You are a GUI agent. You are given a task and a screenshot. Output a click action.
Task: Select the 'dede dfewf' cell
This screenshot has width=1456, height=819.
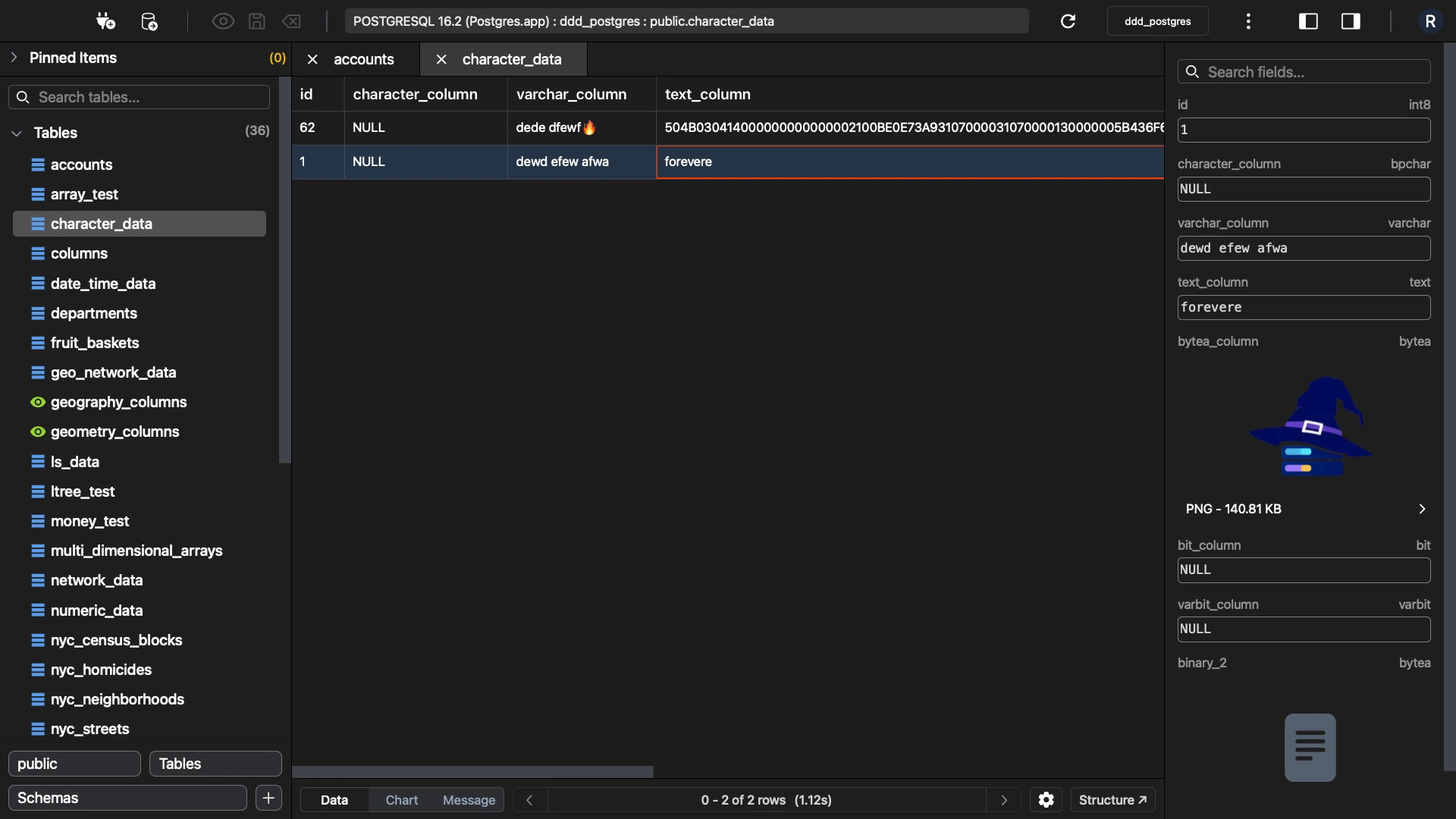[x=582, y=127]
